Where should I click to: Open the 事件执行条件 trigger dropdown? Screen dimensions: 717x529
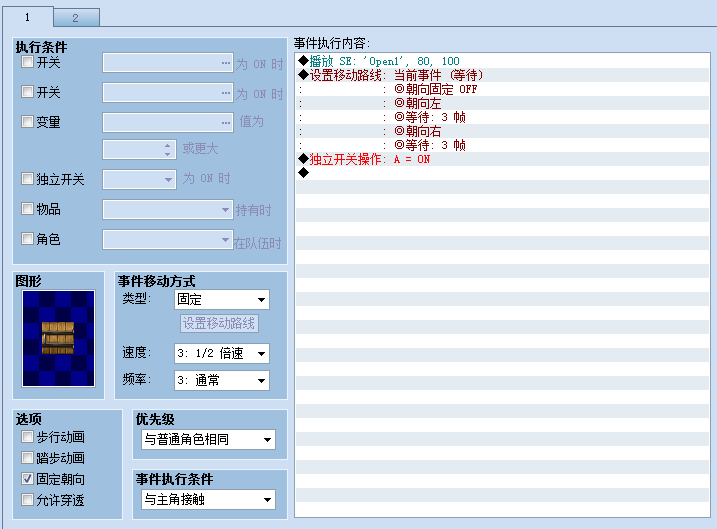[x=208, y=499]
